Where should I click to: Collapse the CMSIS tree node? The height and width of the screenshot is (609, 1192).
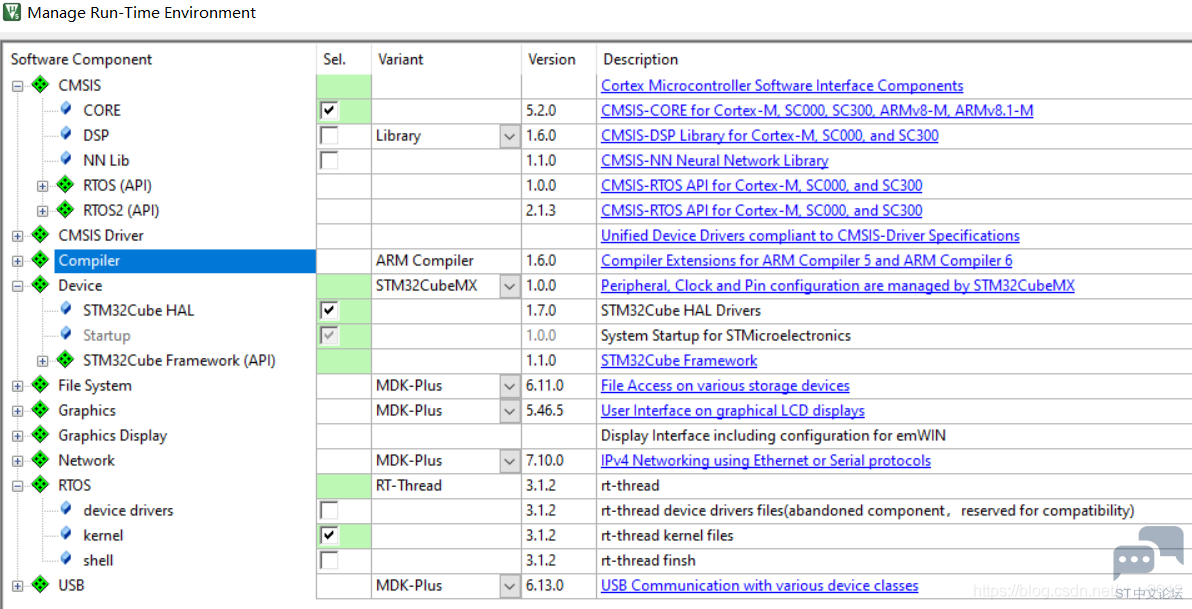tap(17, 86)
